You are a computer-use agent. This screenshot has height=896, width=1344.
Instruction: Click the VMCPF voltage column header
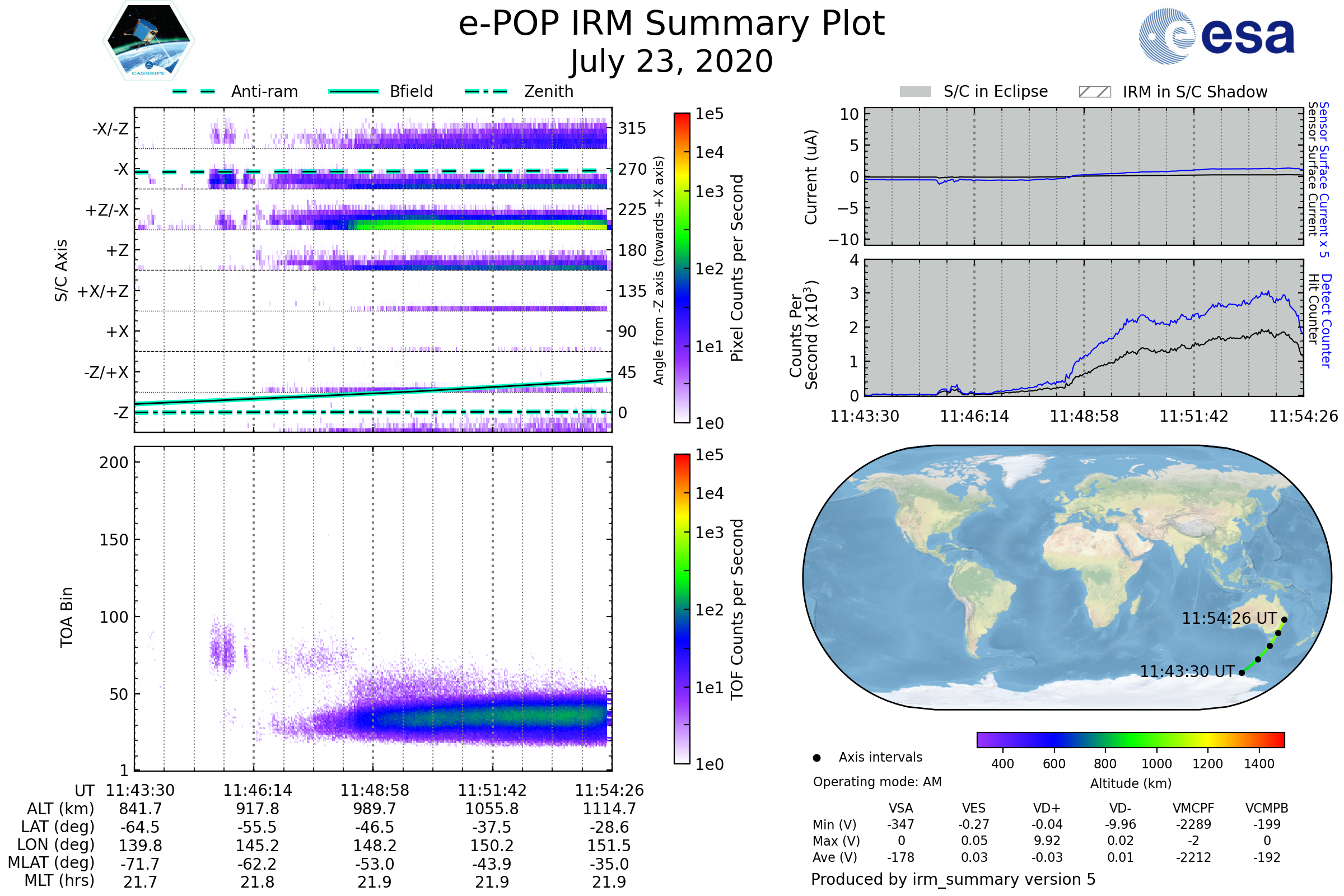[x=1193, y=809]
